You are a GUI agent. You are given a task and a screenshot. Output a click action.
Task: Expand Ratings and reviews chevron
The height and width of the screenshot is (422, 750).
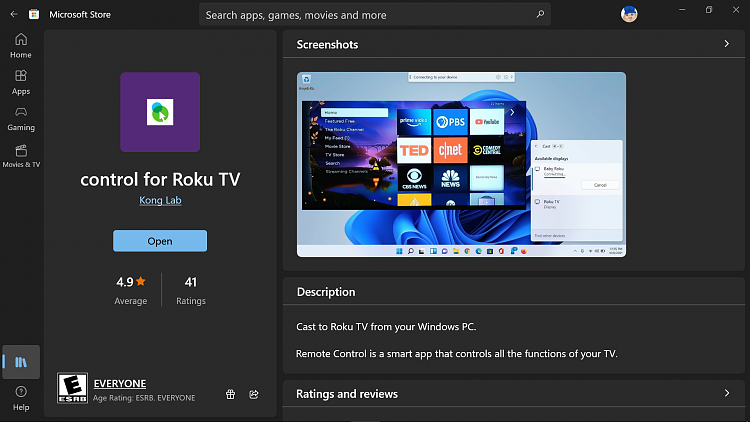coord(726,394)
